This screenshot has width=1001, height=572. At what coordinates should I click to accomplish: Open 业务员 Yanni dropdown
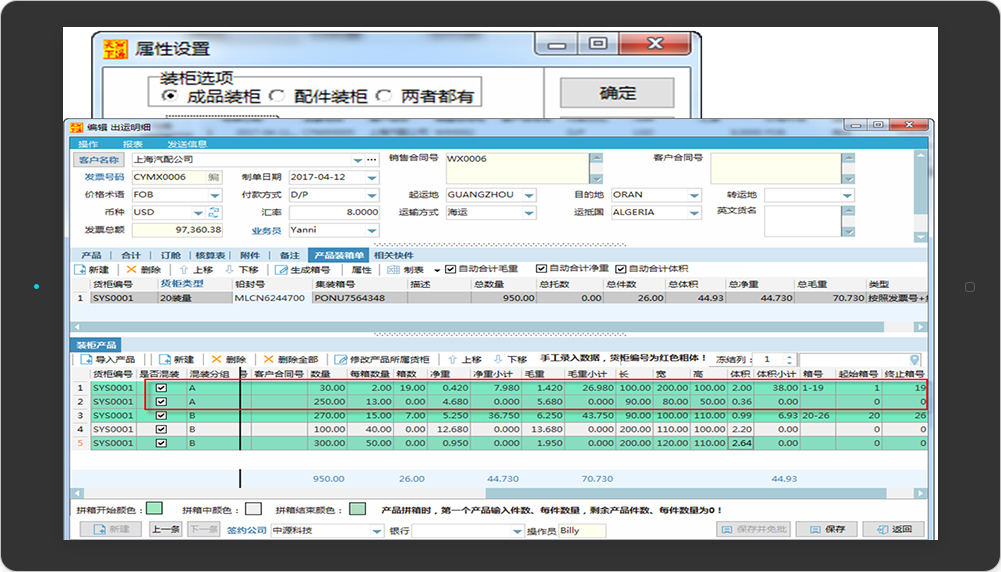point(372,230)
